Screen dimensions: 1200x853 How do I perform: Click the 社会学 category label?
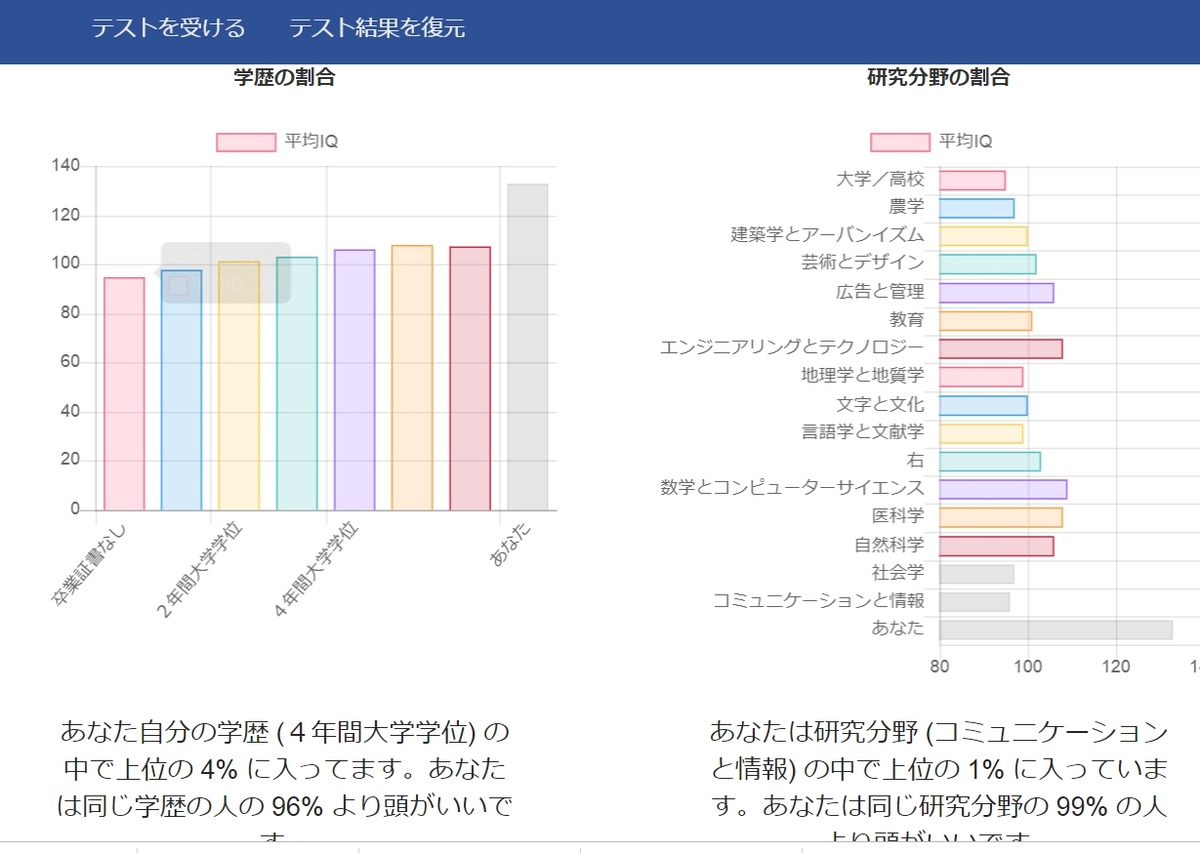point(898,573)
